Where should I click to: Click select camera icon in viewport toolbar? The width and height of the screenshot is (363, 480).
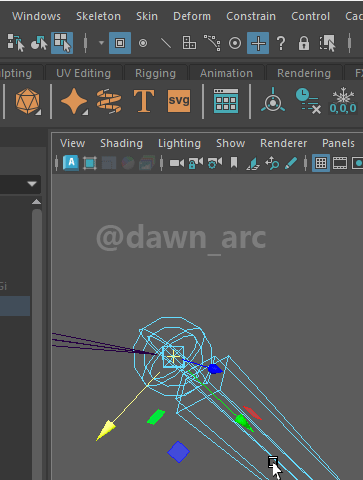coord(177,163)
